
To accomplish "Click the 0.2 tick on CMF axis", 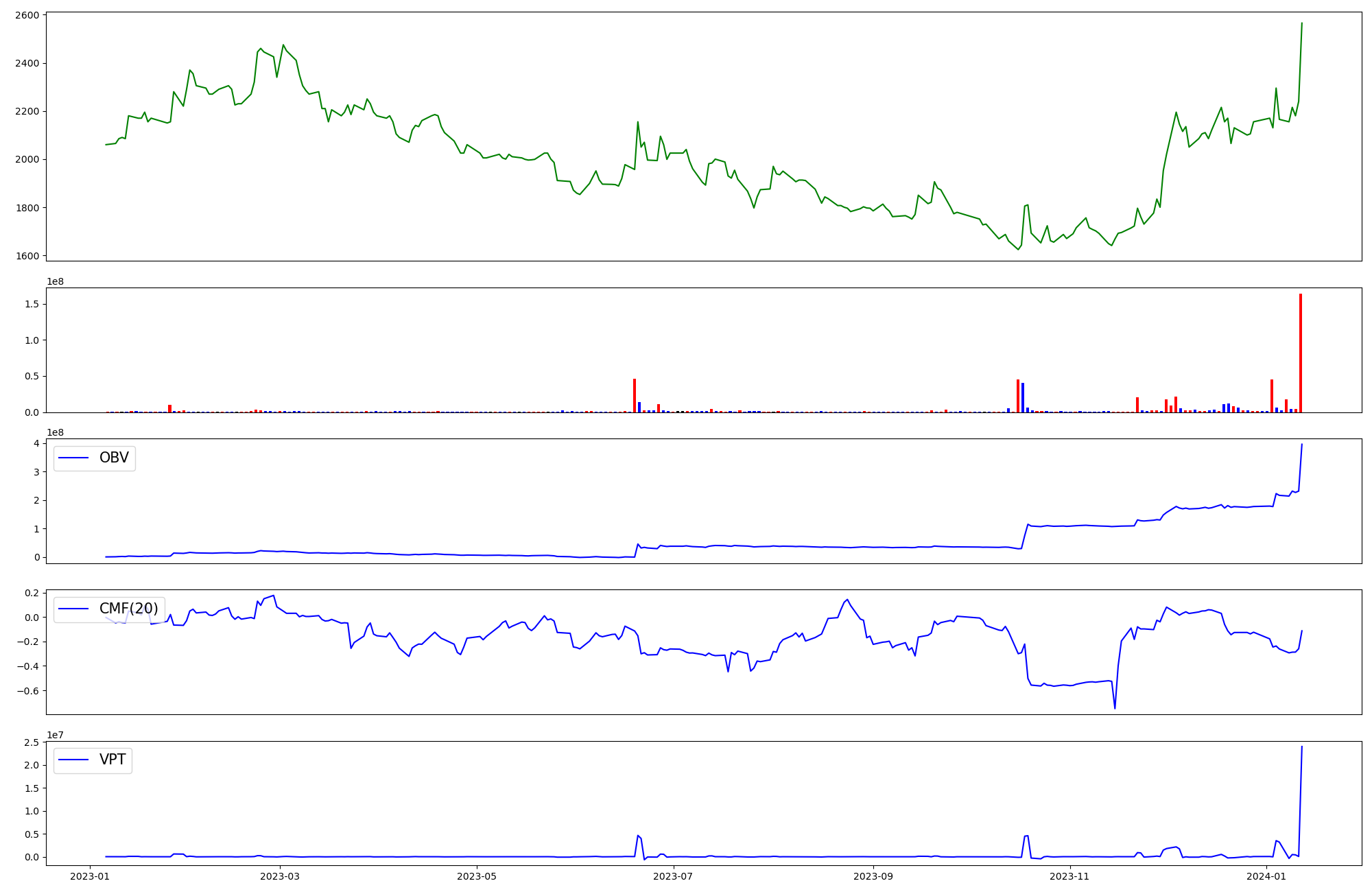I will pyautogui.click(x=32, y=593).
